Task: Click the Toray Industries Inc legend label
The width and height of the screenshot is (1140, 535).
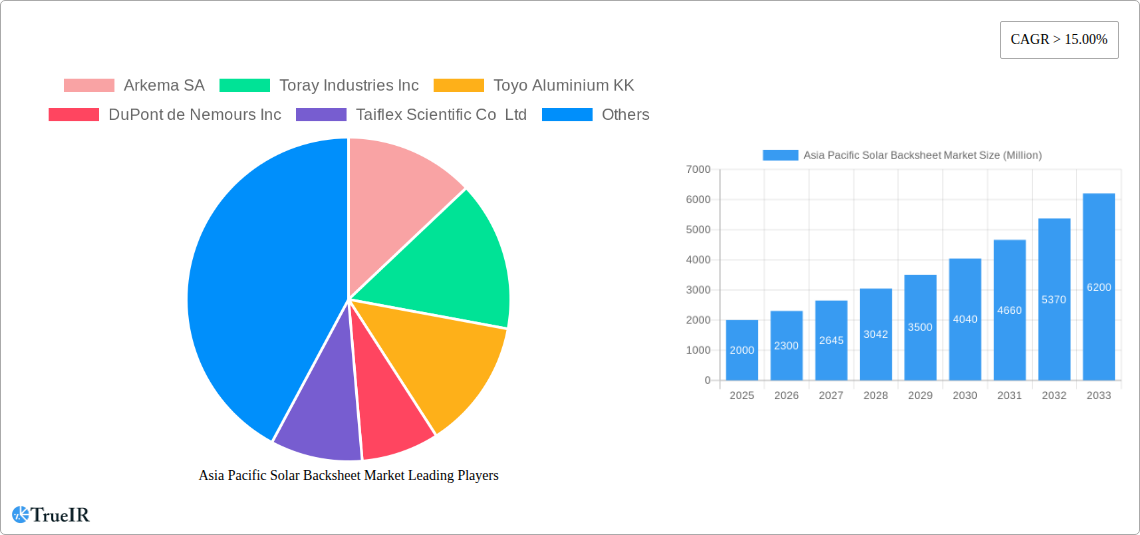Action: pyautogui.click(x=349, y=86)
